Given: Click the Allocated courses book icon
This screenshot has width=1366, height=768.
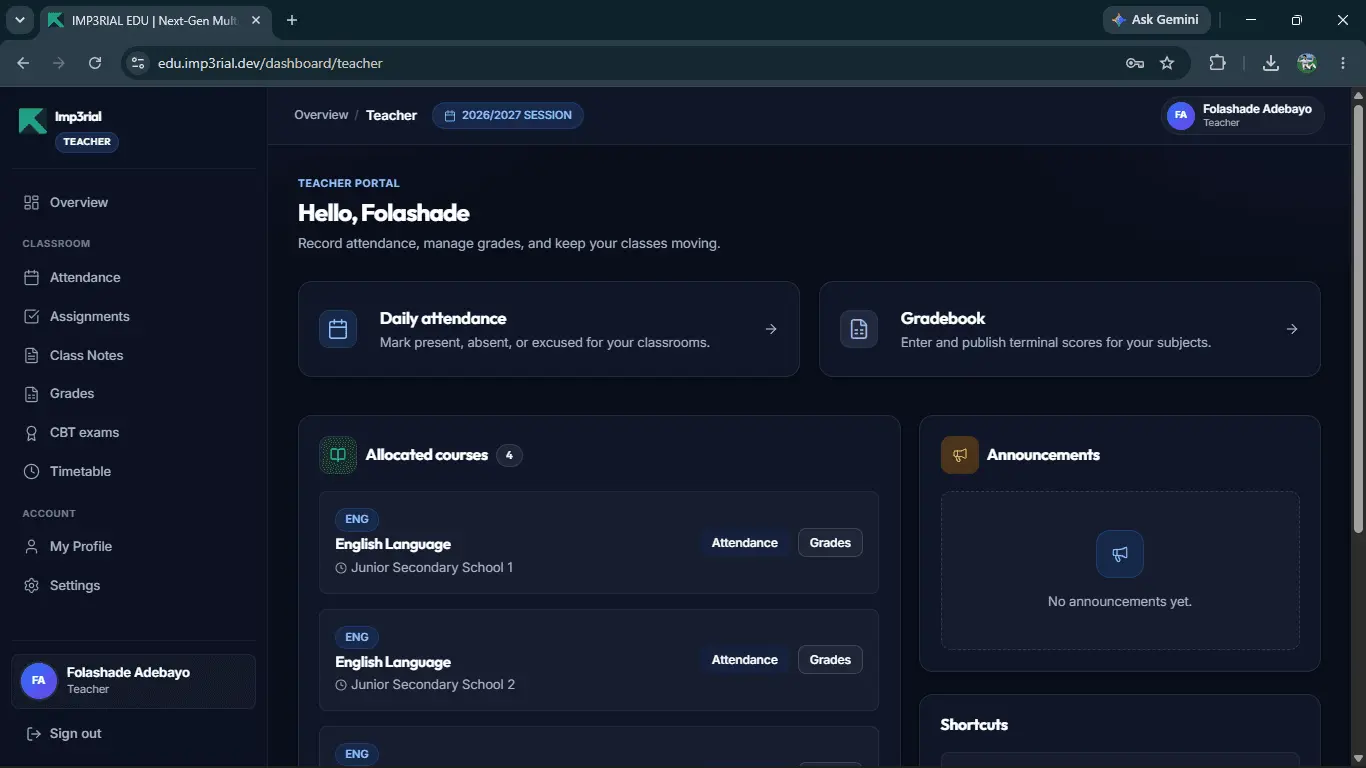Looking at the screenshot, I should click(x=338, y=455).
